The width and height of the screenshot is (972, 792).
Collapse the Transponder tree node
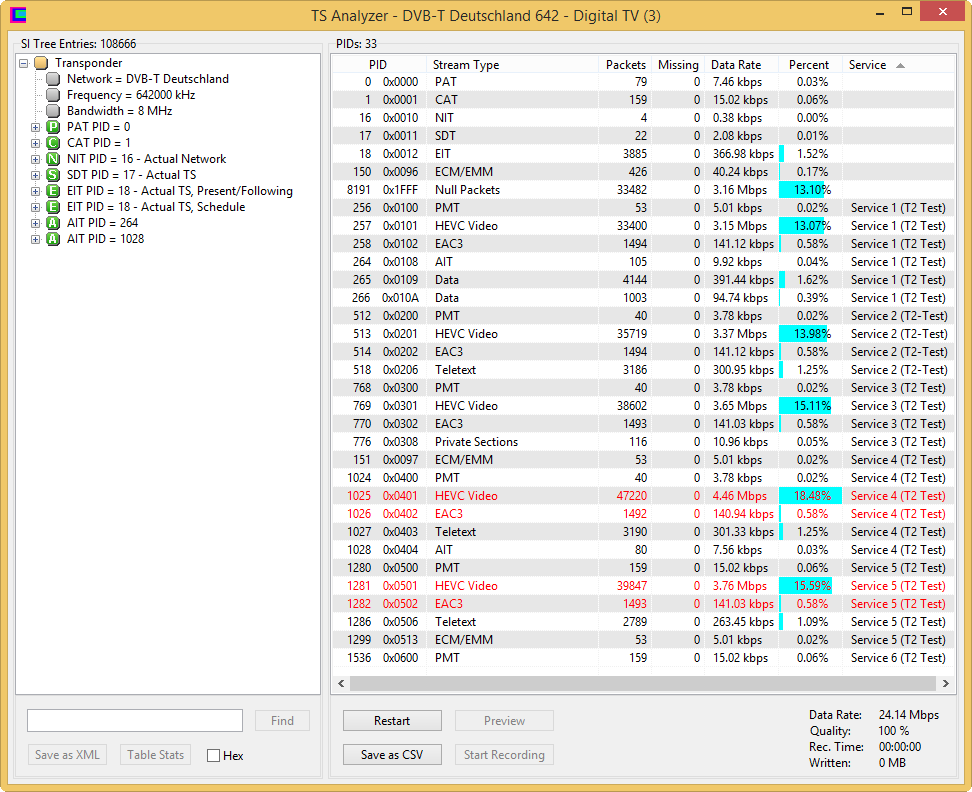(x=24, y=63)
